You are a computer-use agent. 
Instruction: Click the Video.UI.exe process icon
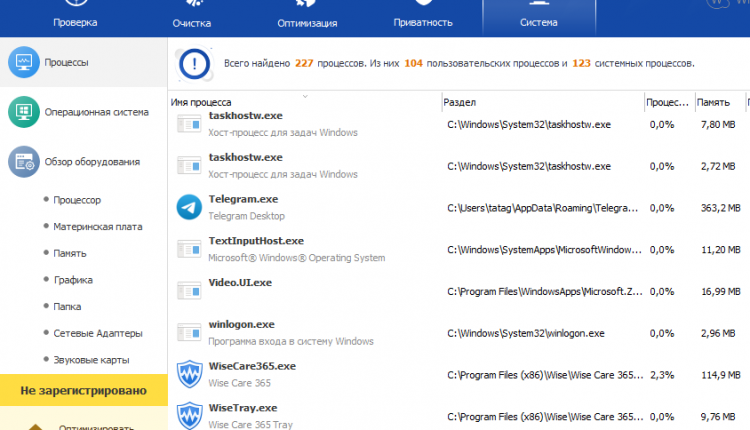click(x=189, y=291)
